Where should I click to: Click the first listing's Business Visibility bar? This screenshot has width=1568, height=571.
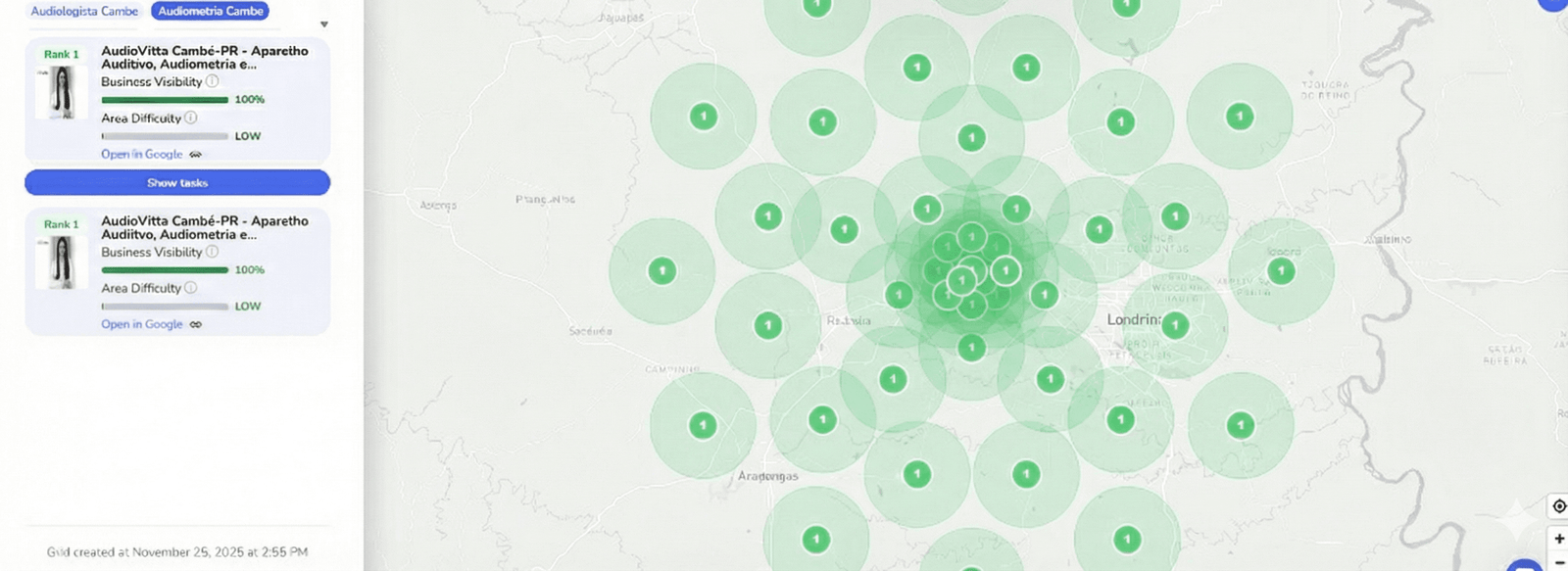click(165, 100)
